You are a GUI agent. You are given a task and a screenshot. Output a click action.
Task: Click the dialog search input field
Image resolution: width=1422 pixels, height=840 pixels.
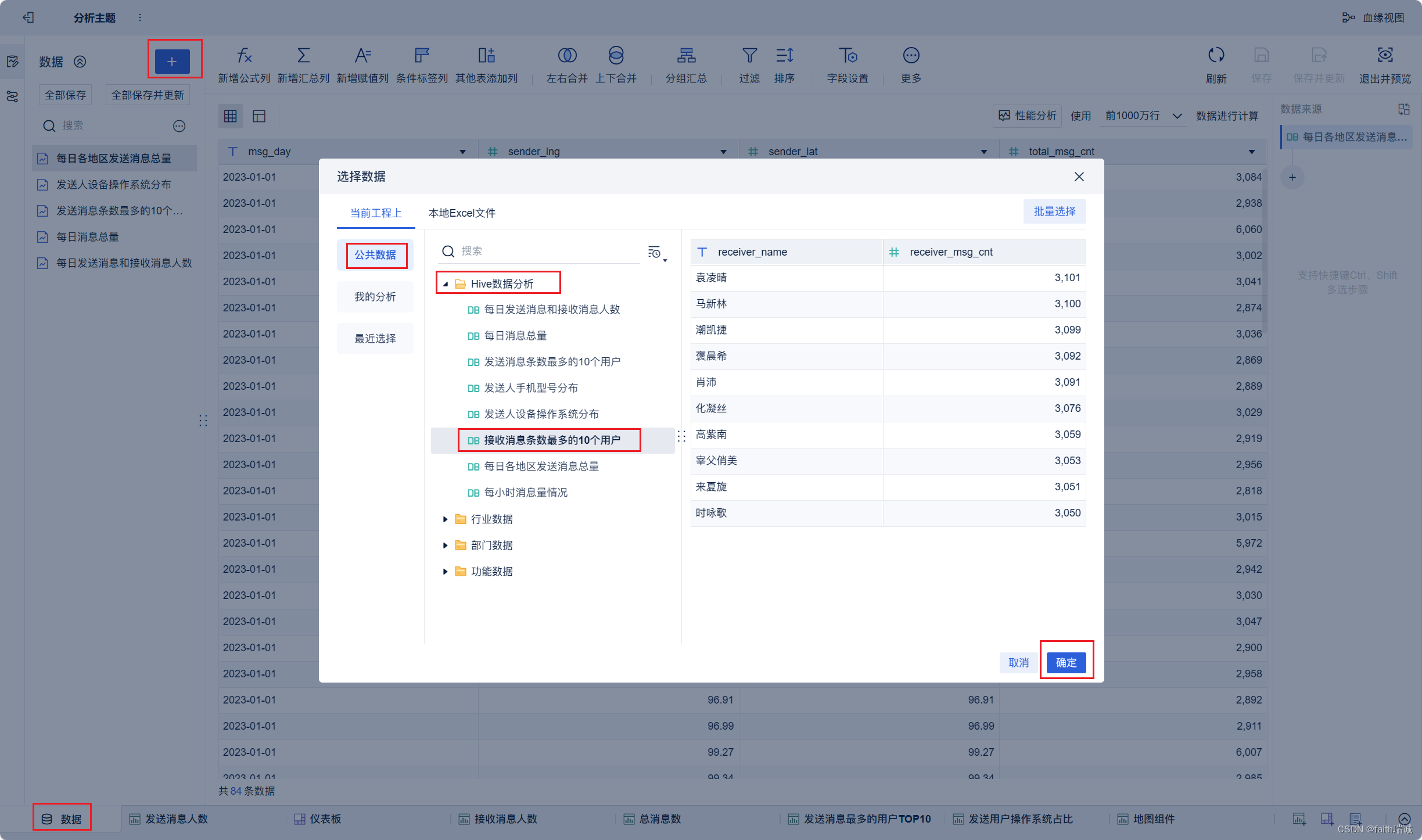pyautogui.click(x=546, y=251)
